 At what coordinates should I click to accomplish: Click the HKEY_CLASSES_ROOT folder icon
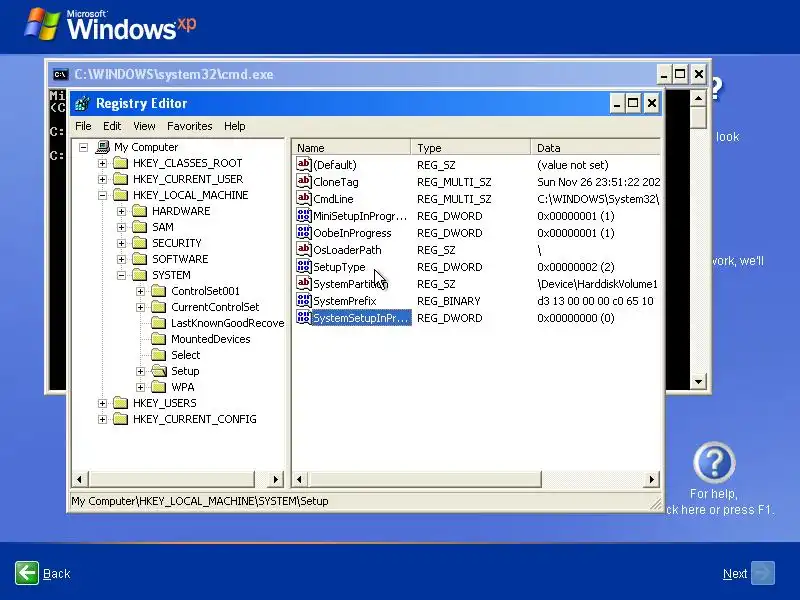(x=120, y=163)
